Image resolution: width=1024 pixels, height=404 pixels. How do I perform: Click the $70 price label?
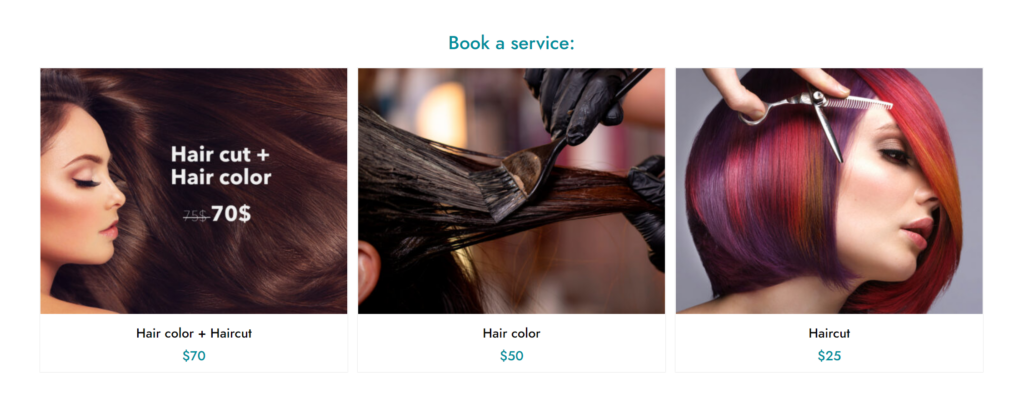(x=193, y=356)
